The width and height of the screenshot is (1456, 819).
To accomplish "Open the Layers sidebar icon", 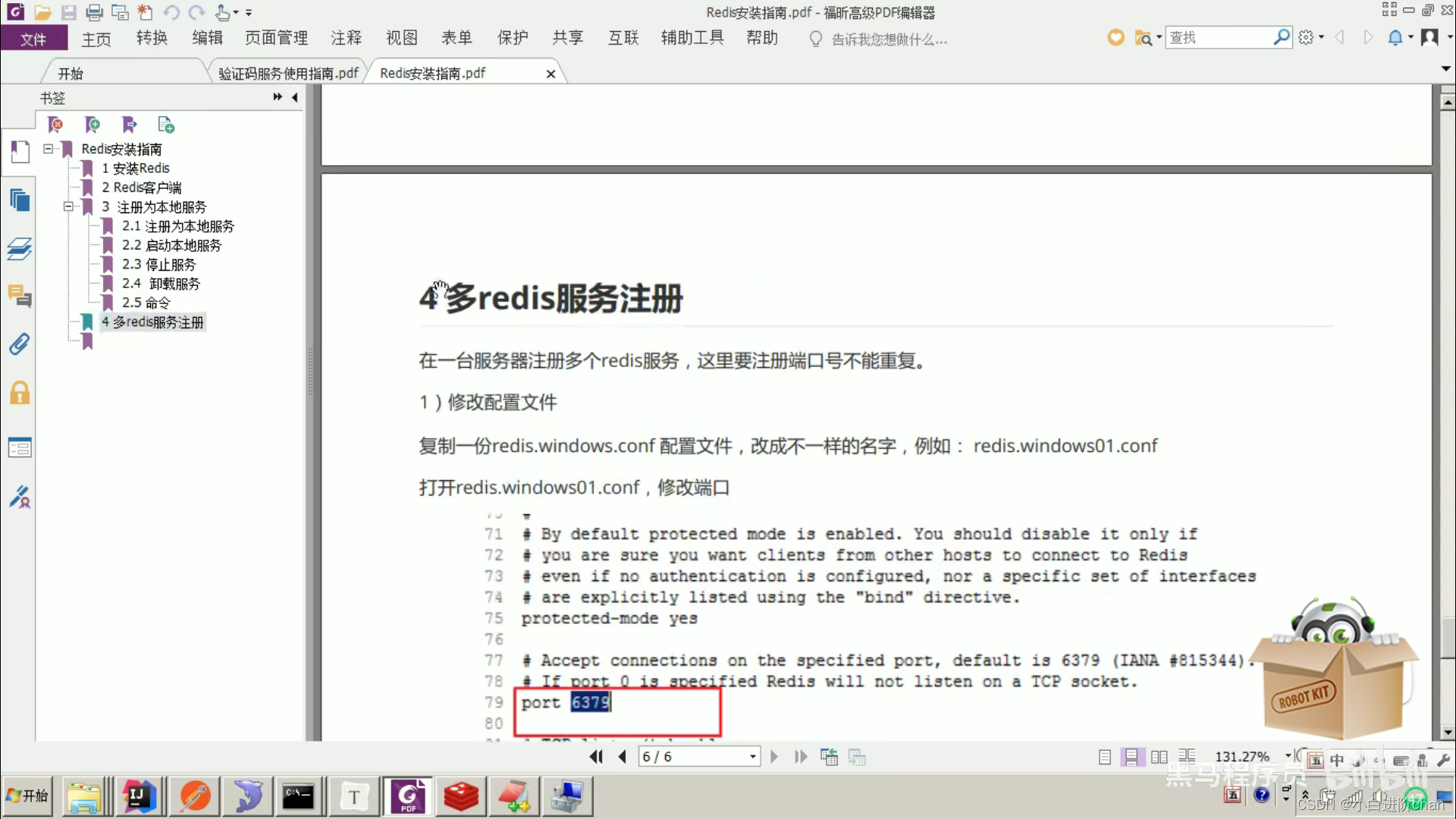I will pos(20,249).
